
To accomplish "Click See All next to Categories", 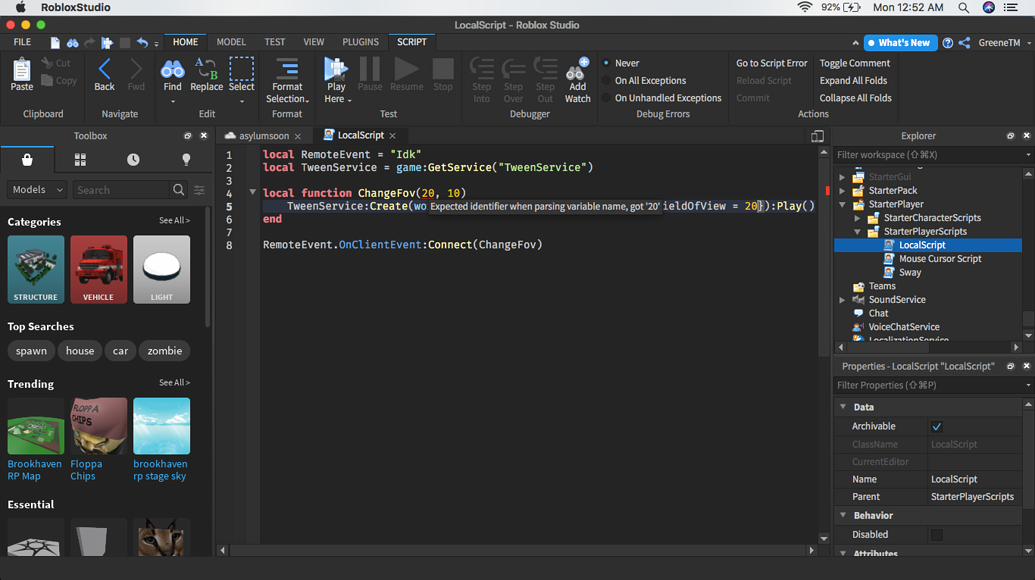I will [x=174, y=220].
